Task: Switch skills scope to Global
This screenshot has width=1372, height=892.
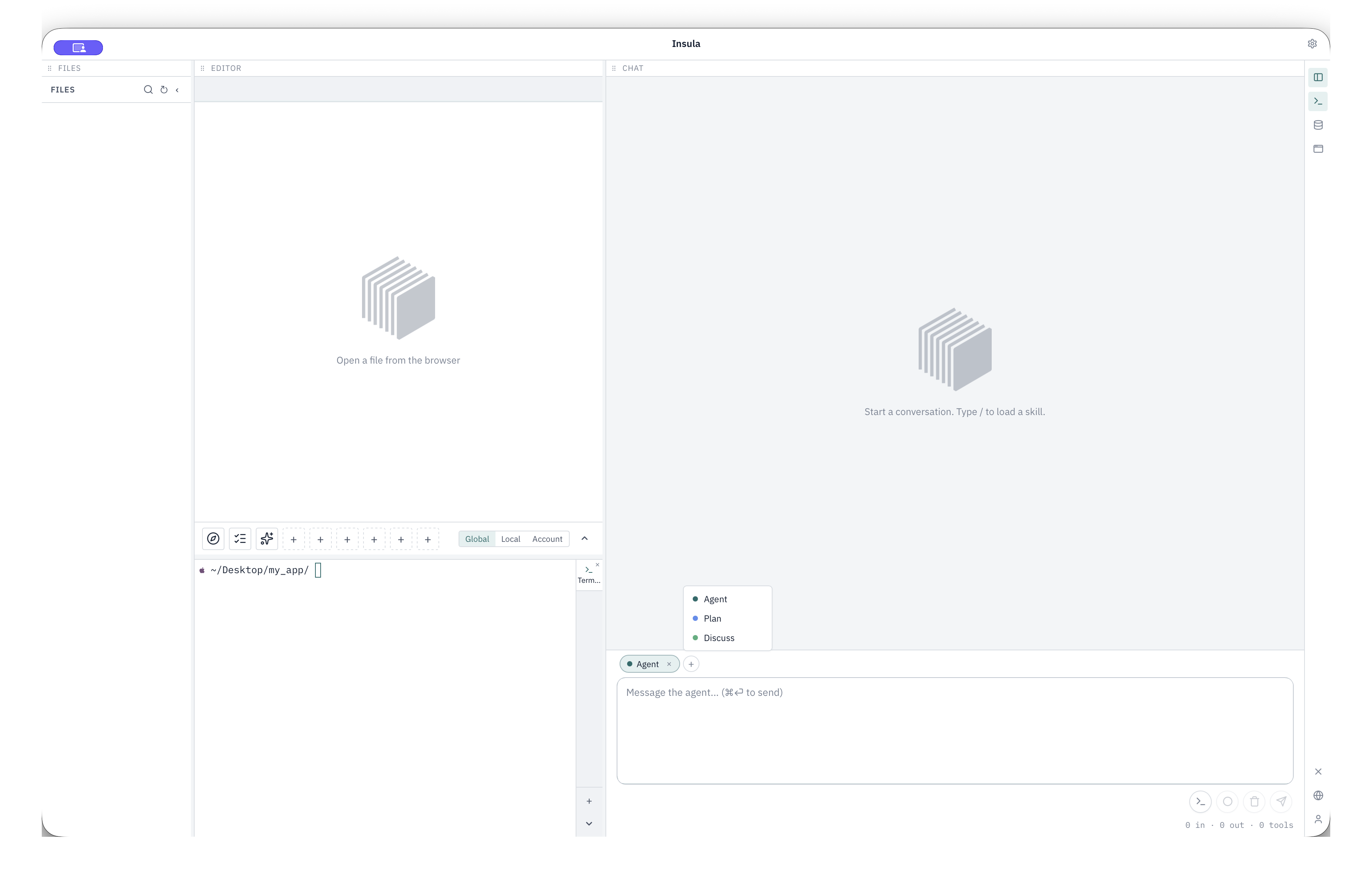Action: tap(477, 539)
